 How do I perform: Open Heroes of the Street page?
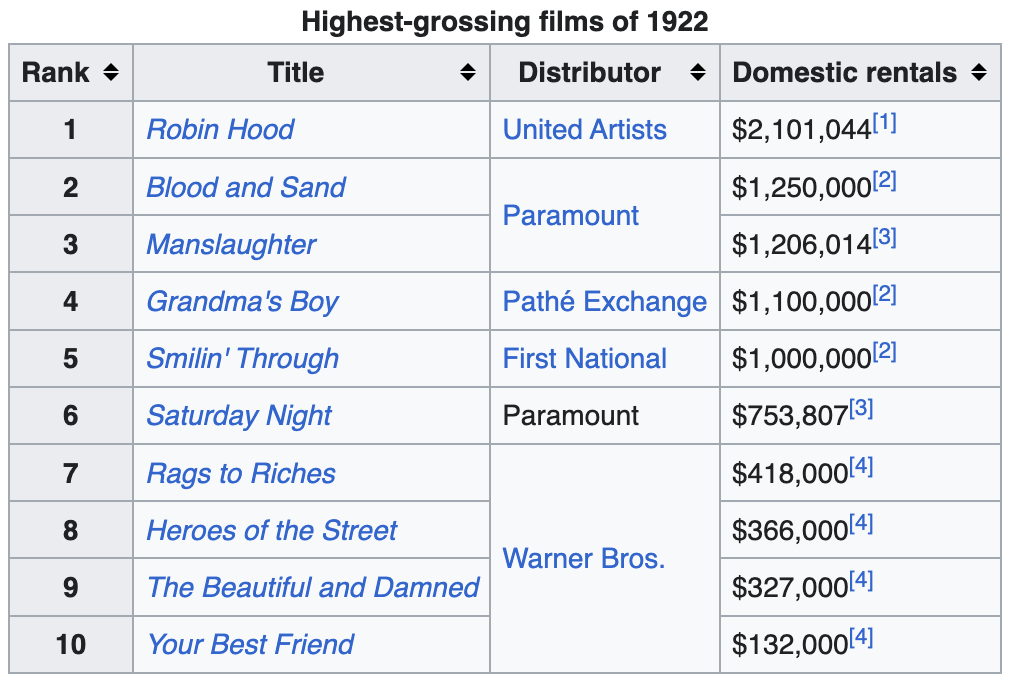click(x=272, y=530)
